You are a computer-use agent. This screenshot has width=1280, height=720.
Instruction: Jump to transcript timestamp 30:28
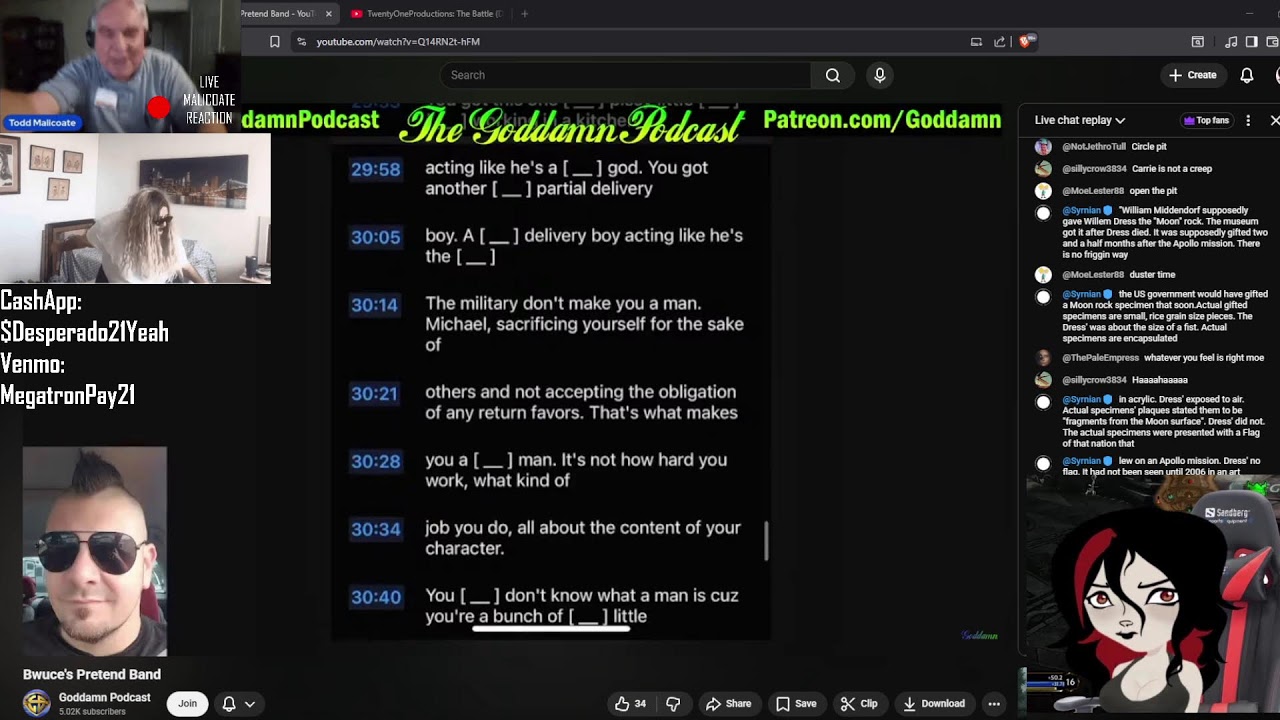[x=375, y=461]
